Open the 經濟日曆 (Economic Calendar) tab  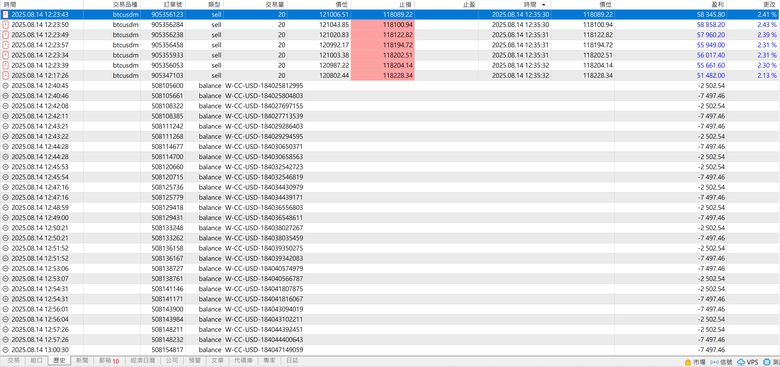pos(143,361)
